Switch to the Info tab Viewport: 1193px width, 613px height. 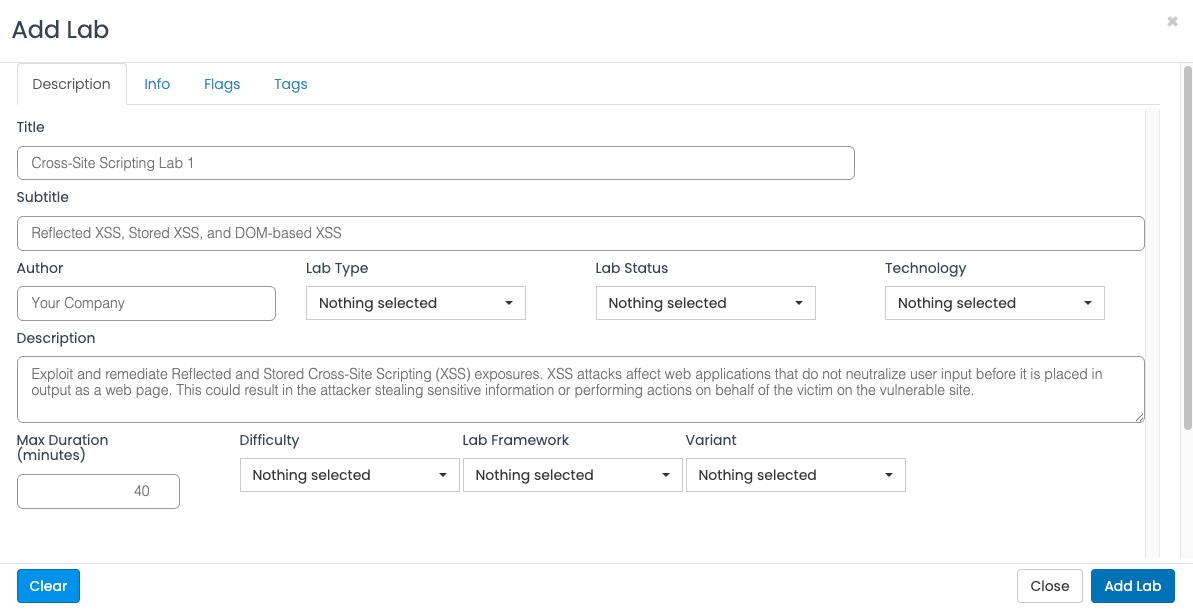[x=157, y=84]
